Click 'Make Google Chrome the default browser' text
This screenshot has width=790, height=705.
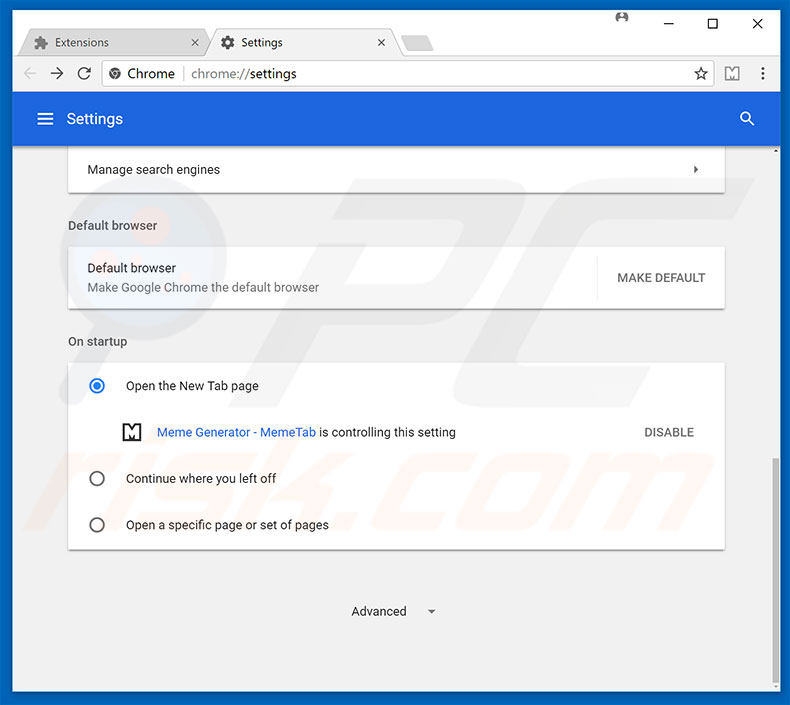pos(203,287)
